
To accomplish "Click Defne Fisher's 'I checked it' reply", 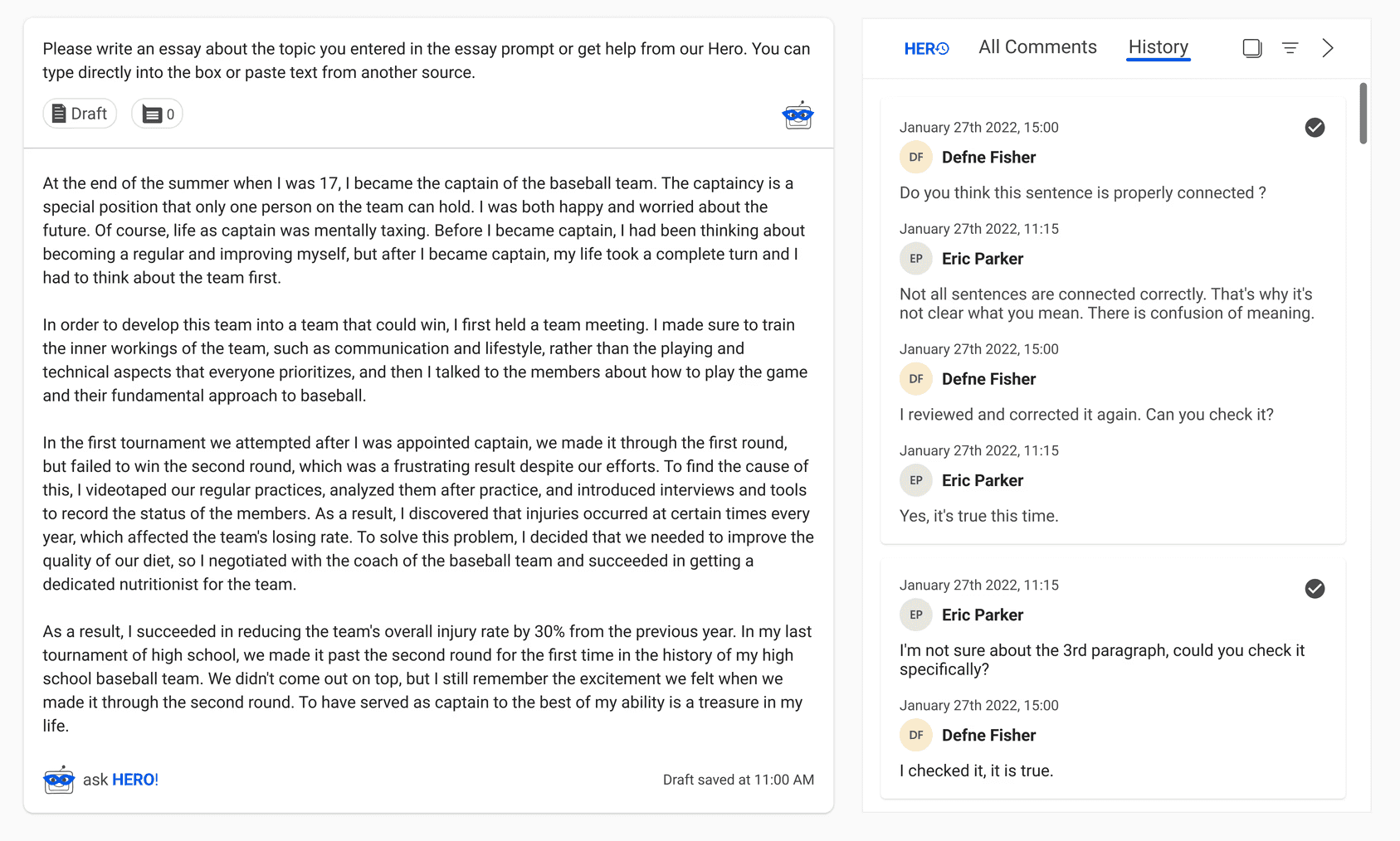I will pyautogui.click(x=976, y=771).
